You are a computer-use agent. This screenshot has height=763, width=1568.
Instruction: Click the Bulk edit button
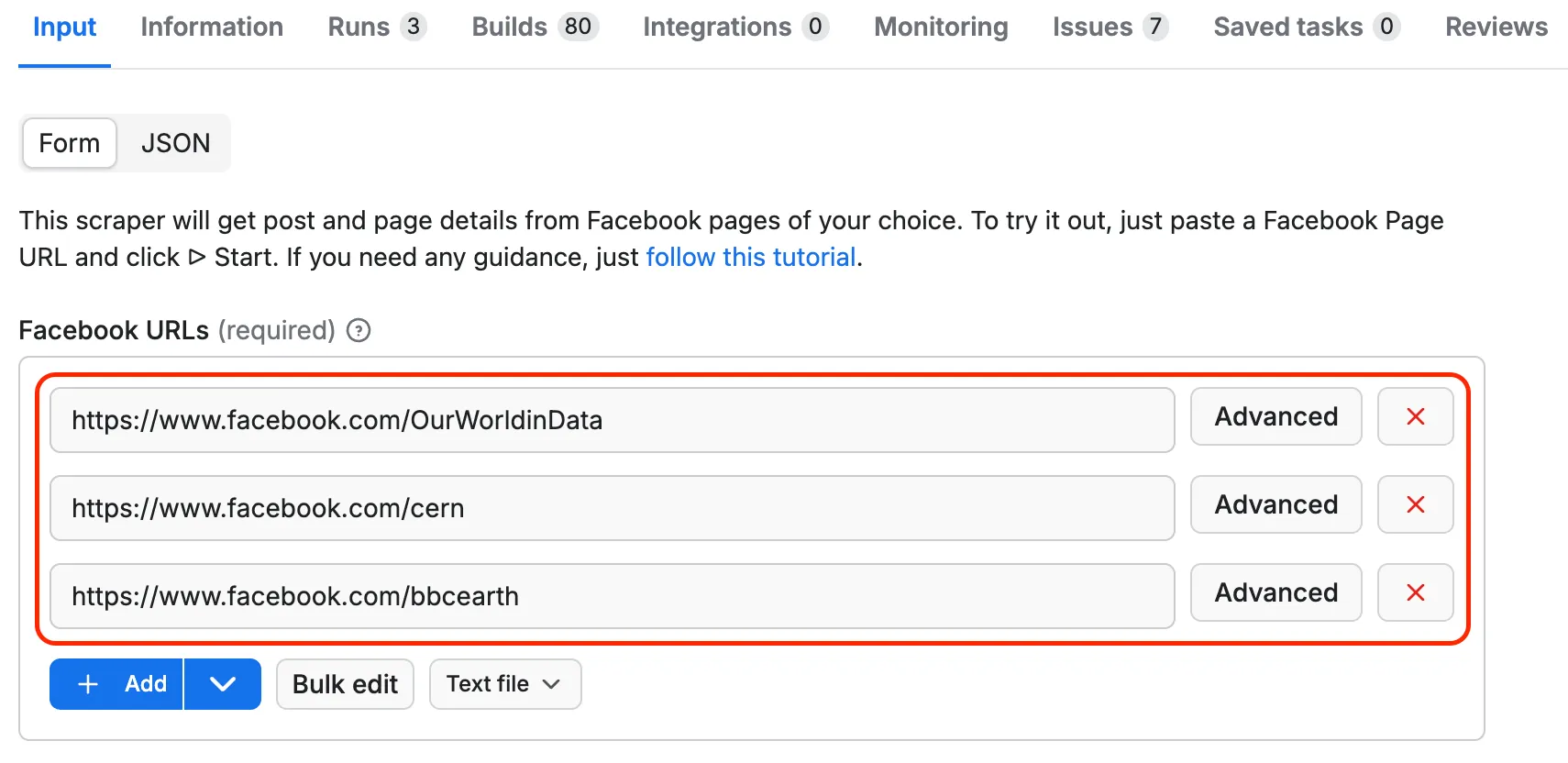[345, 684]
